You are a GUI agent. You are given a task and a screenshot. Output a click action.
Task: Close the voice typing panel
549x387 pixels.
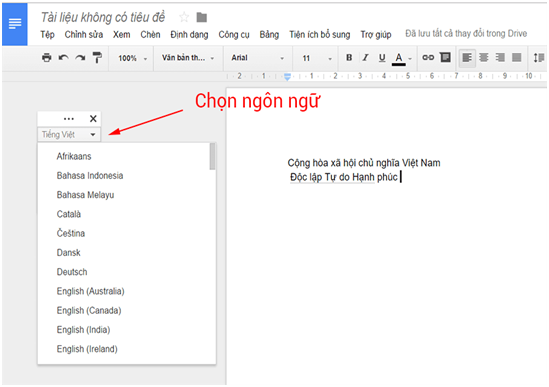tap(93, 119)
